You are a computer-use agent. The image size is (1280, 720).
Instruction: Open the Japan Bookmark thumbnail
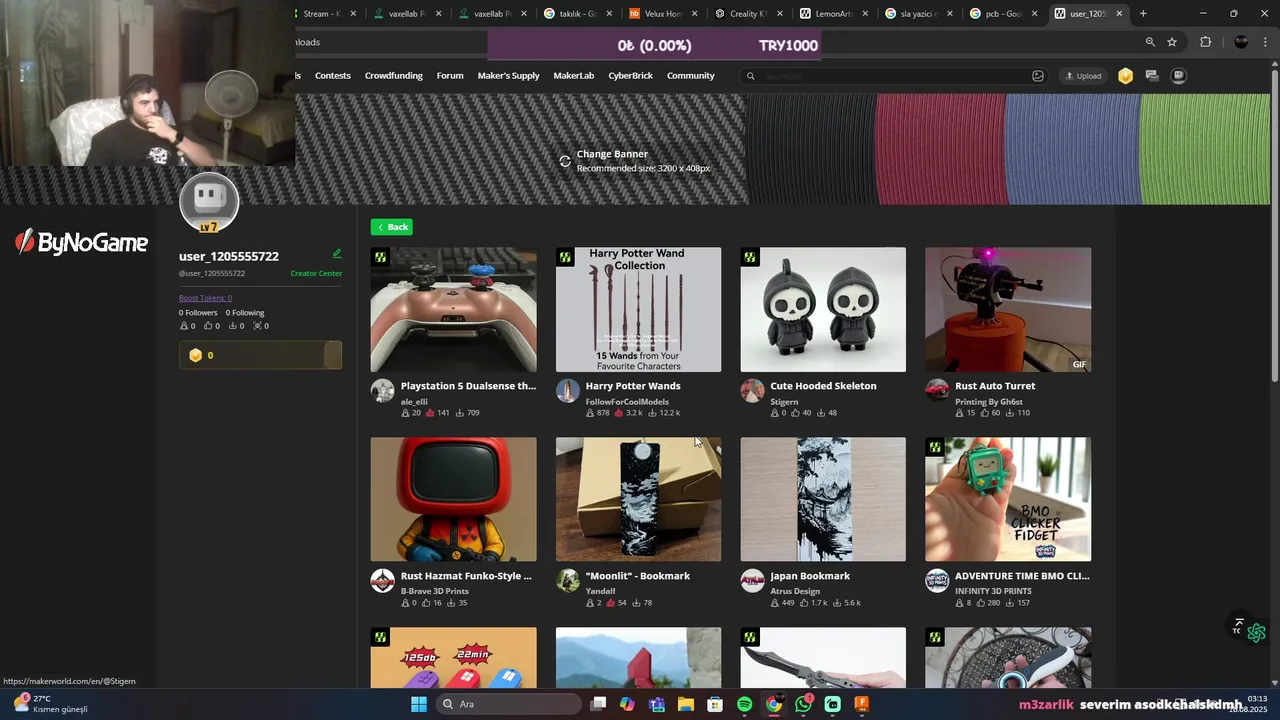click(823, 499)
